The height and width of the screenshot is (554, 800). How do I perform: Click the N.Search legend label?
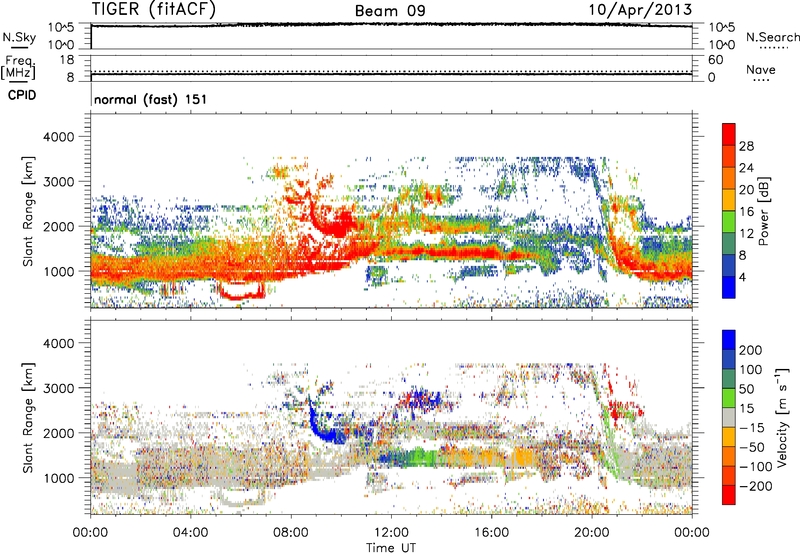click(x=772, y=37)
